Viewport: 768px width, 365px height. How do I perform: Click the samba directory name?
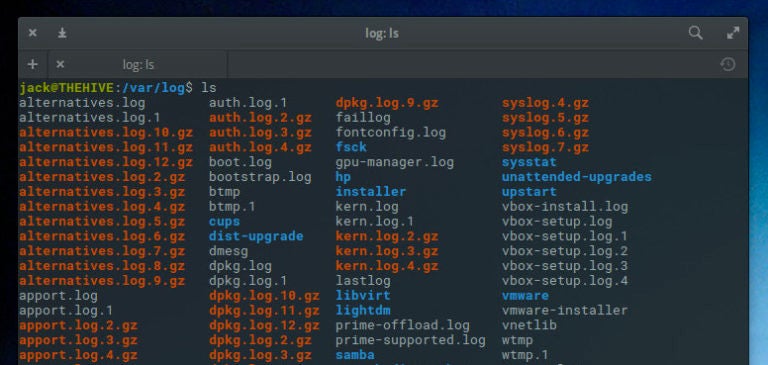point(355,355)
